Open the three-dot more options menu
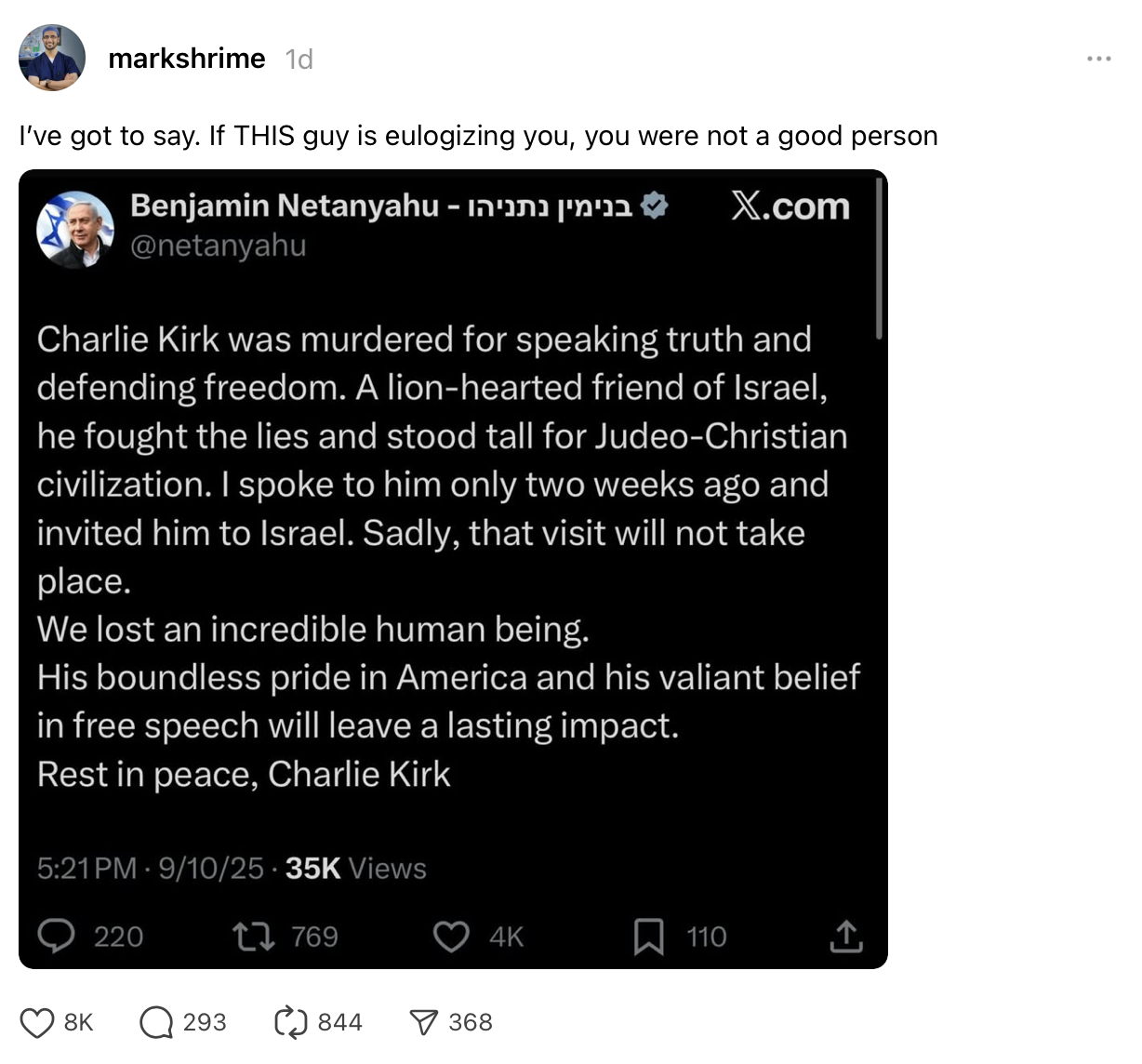Image resolution: width=1142 pixels, height=1064 pixels. (x=1098, y=59)
